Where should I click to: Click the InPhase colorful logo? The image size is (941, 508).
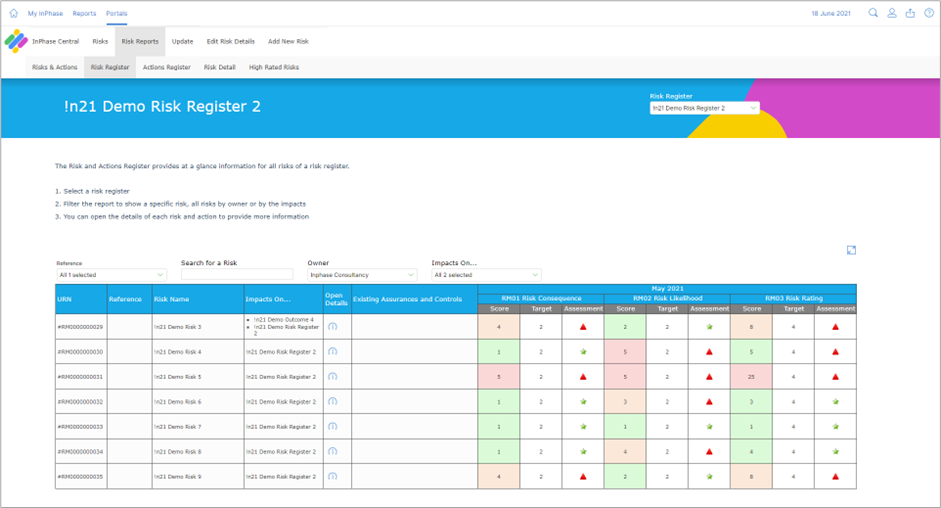click(x=16, y=41)
